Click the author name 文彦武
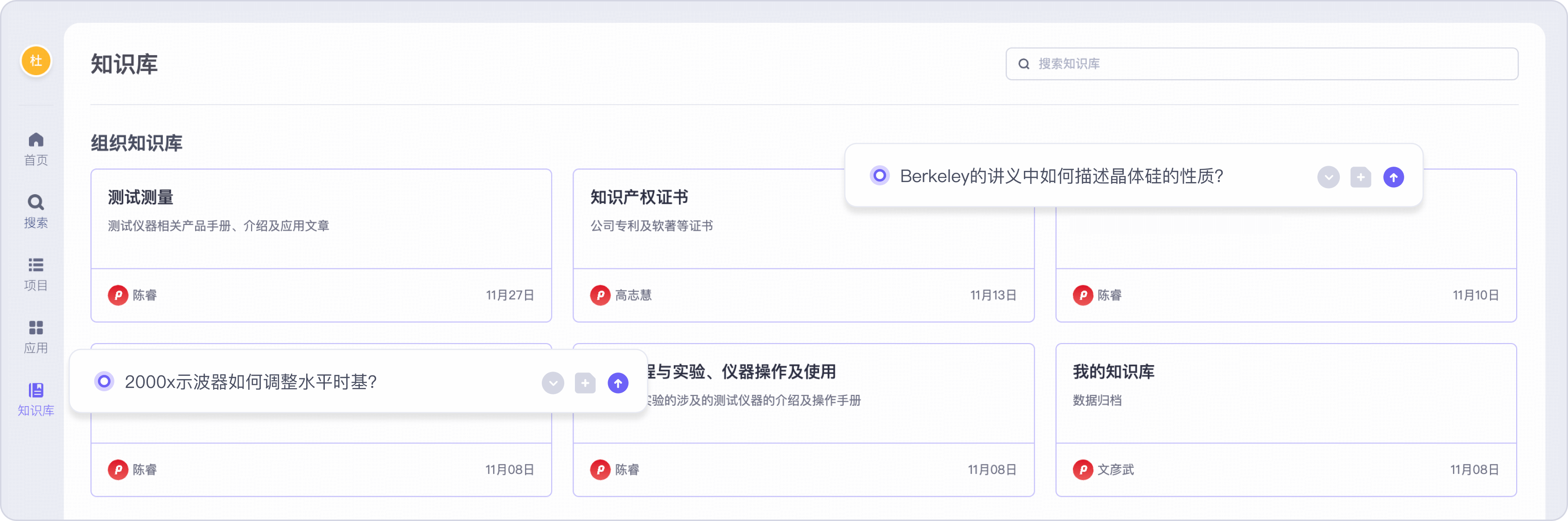Screen dimensions: 1568x521 [x=1115, y=470]
